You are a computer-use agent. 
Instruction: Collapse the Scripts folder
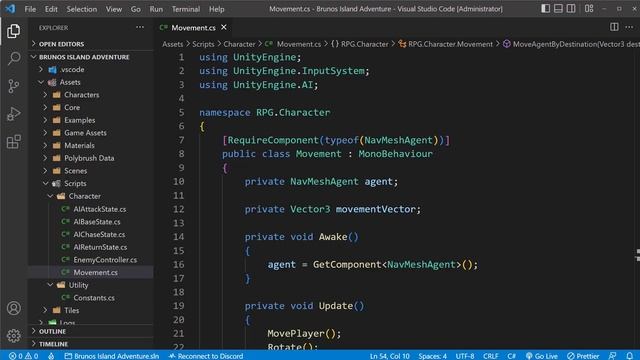point(91,183)
